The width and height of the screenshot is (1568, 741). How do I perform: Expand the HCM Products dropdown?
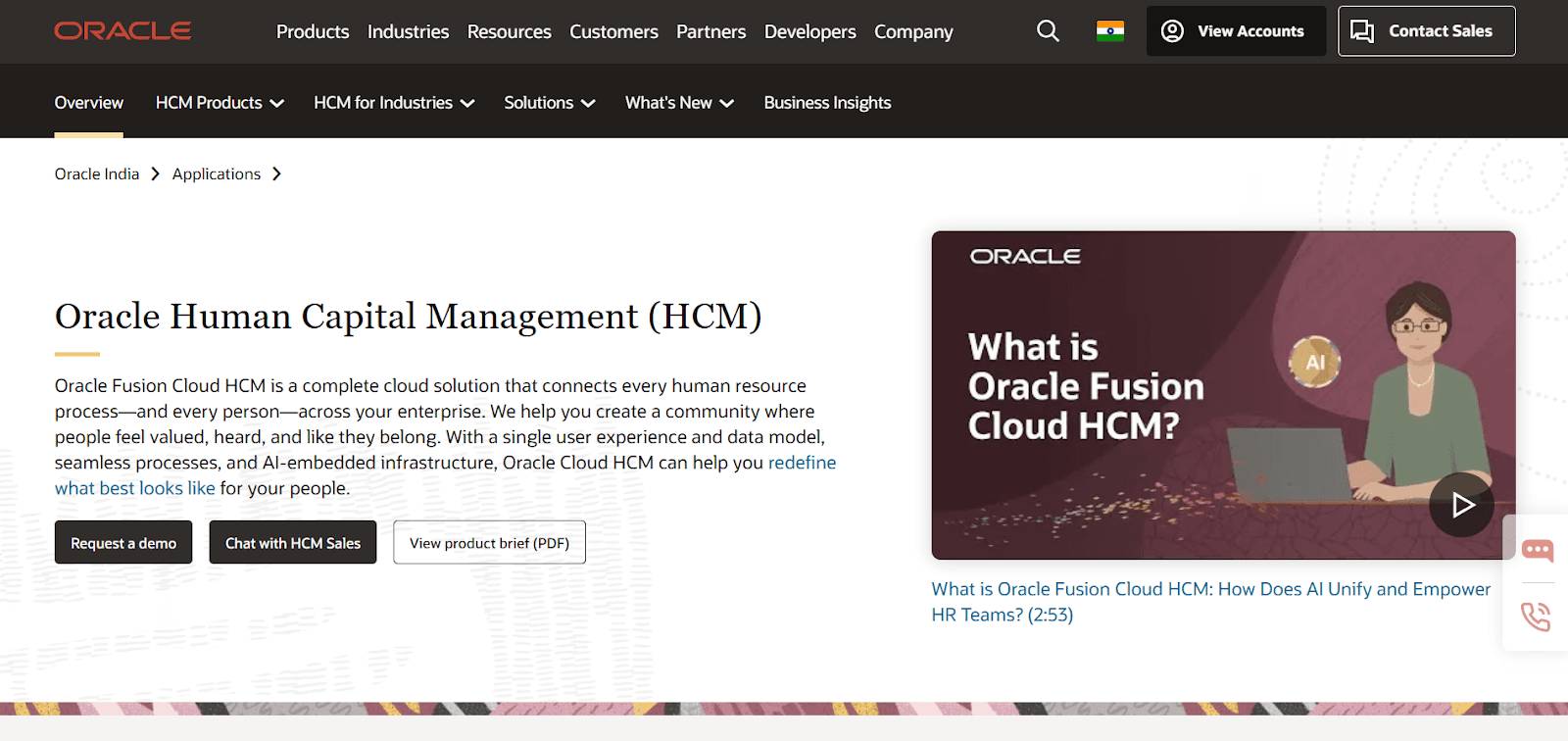point(220,103)
